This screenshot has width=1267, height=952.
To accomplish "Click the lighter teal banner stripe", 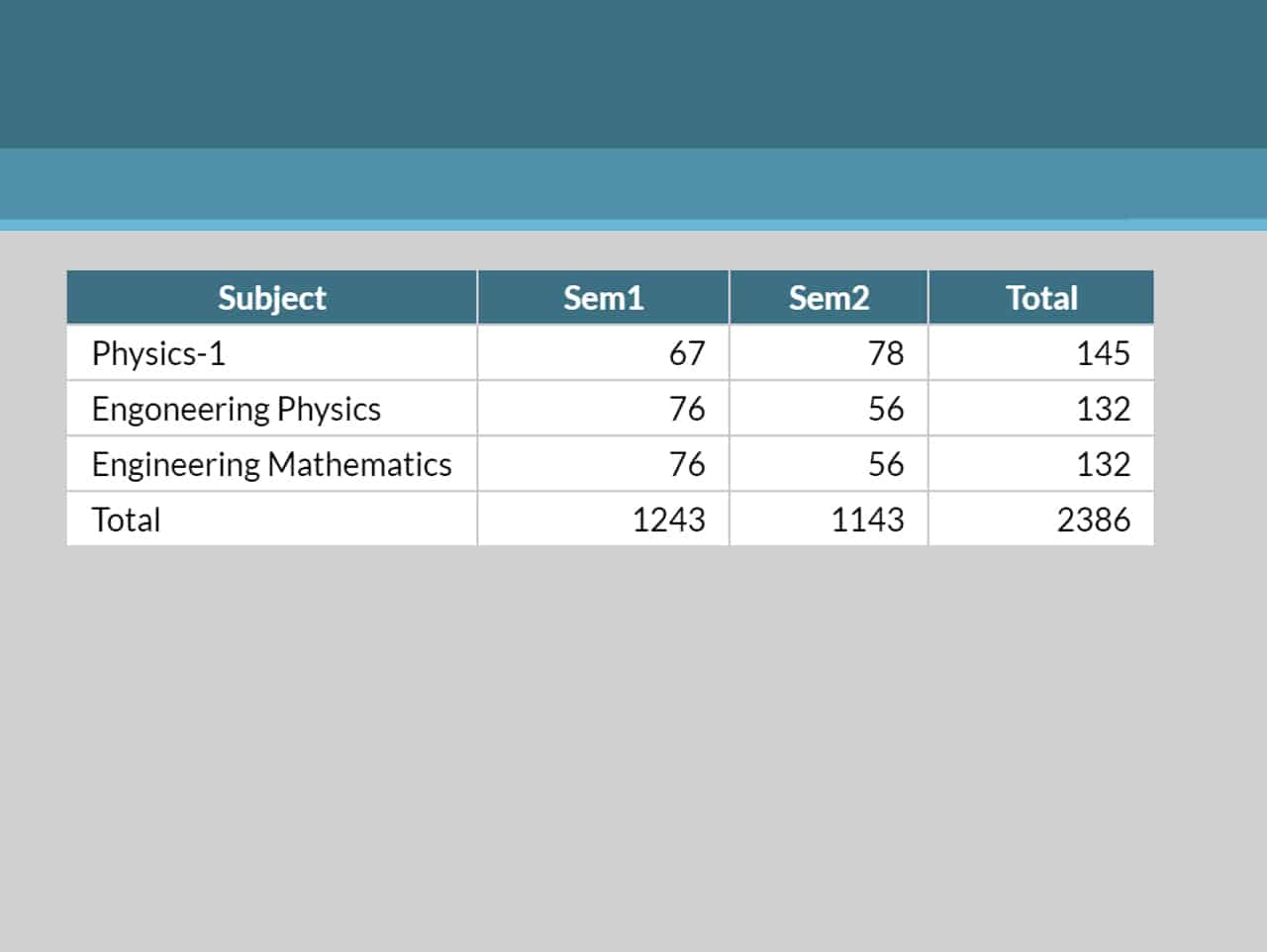I will point(633,183).
